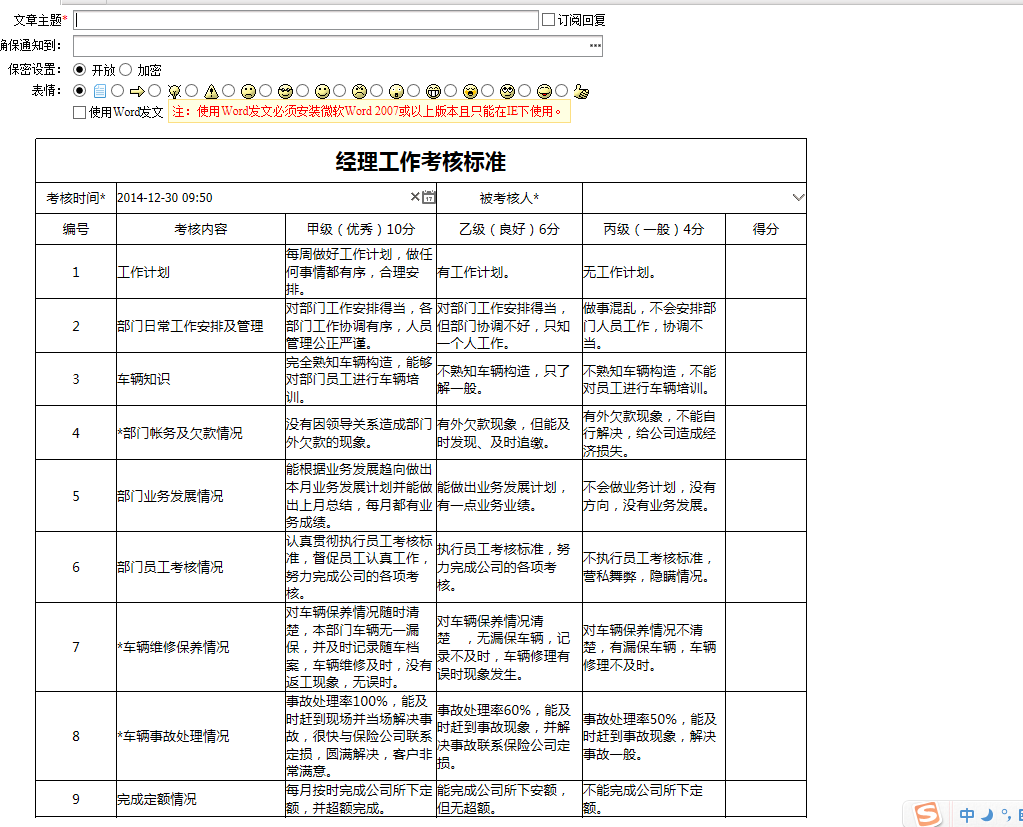Click the 部门业务发展情况 cell
This screenshot has width=1023, height=827.
pyautogui.click(x=201, y=496)
